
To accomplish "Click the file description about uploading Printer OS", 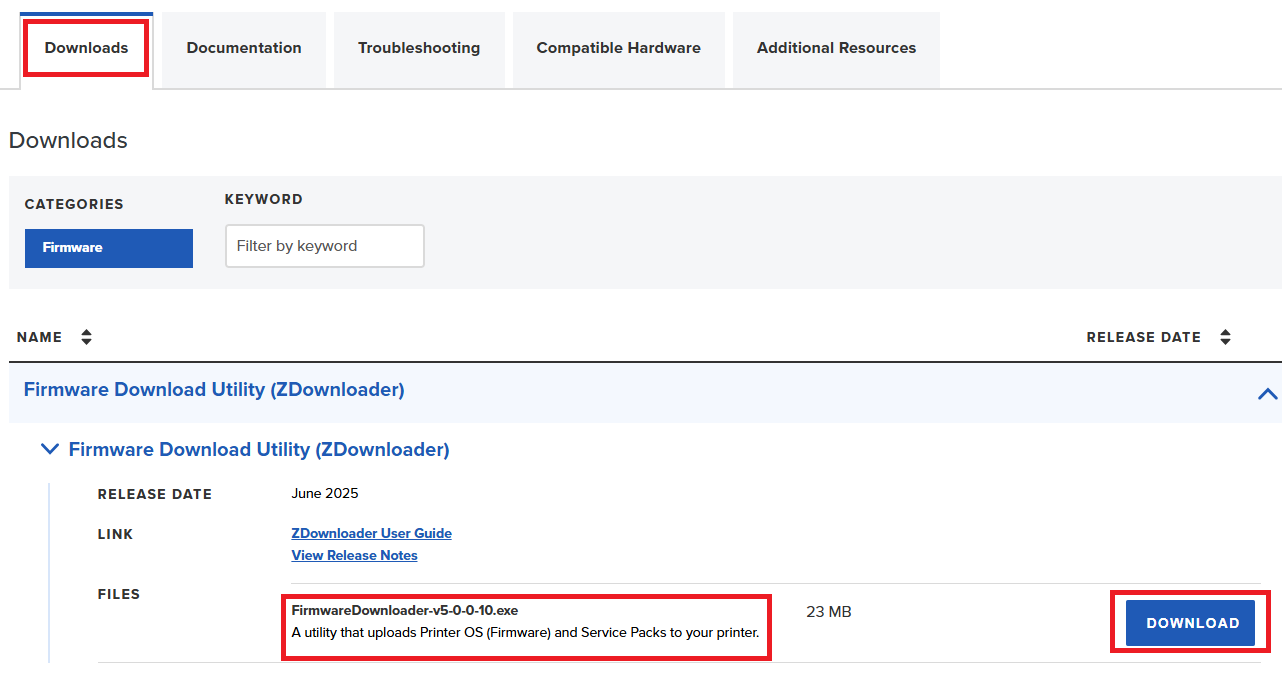I will tap(525, 633).
